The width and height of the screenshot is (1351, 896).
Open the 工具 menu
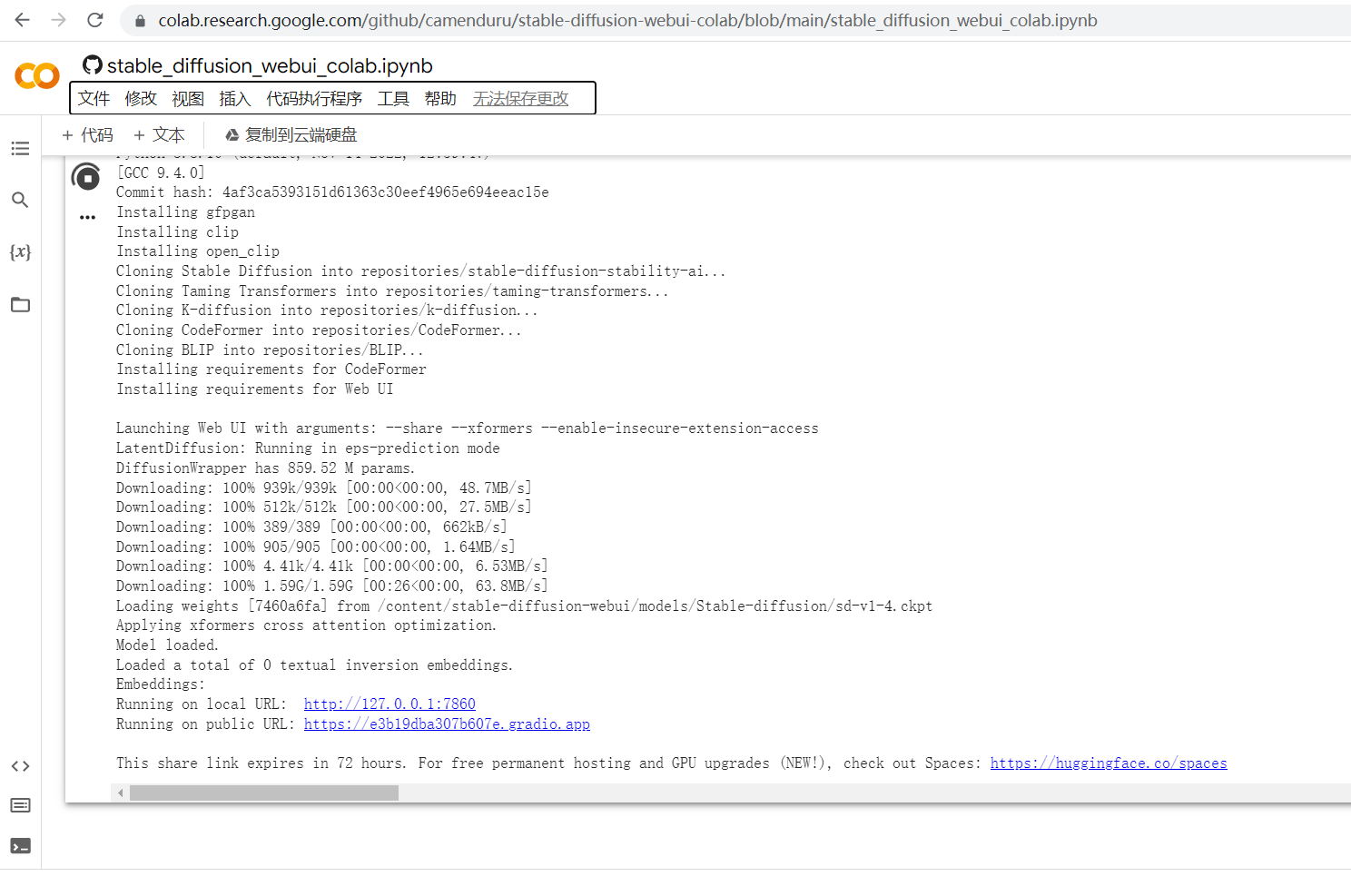[x=393, y=98]
